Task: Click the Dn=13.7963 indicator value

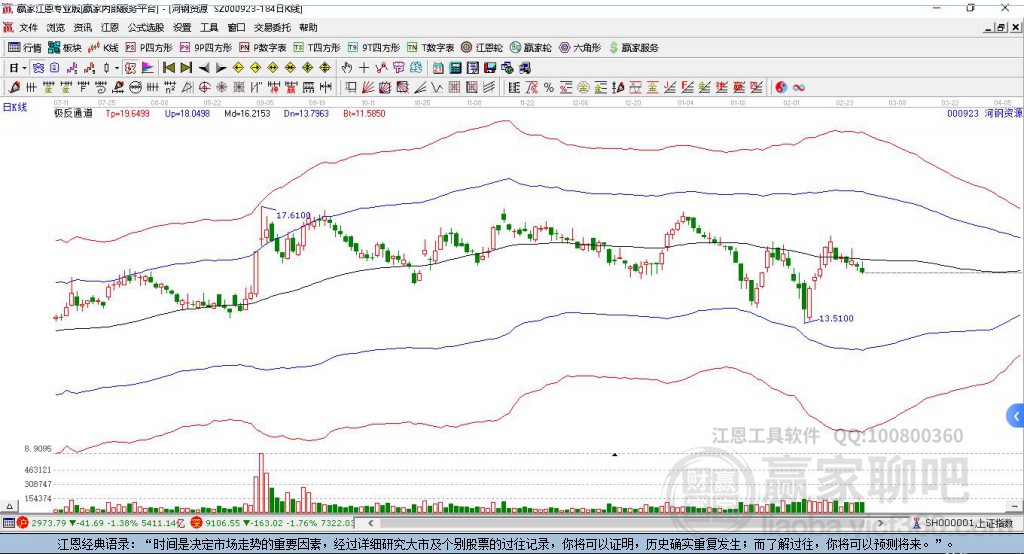Action: tap(306, 113)
